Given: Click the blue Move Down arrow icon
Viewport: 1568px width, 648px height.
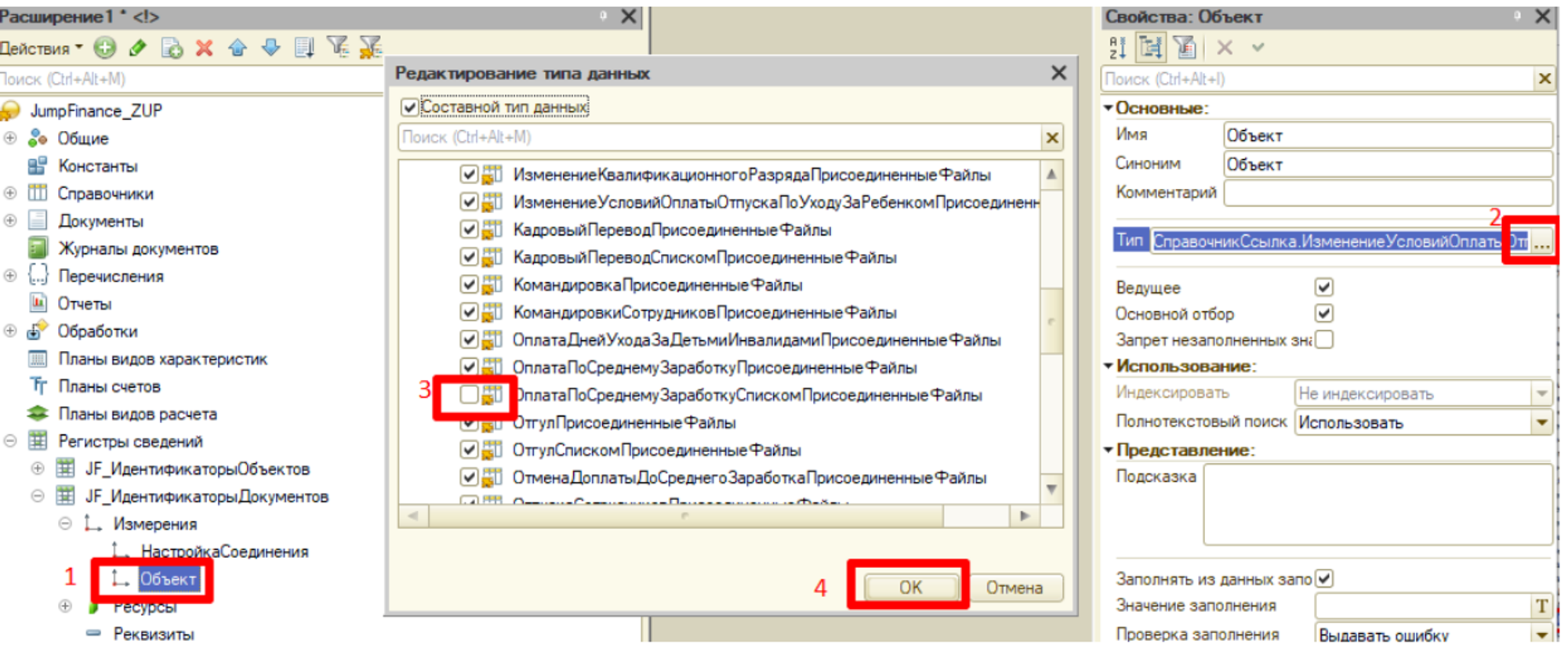Looking at the screenshot, I should click(271, 49).
